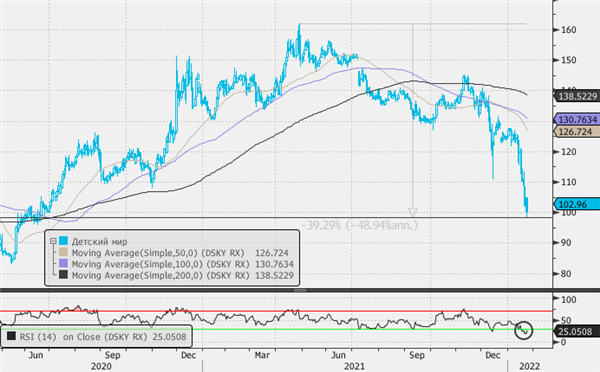Click the 160 price axis tick label
600x372 pixels.
coord(569,30)
